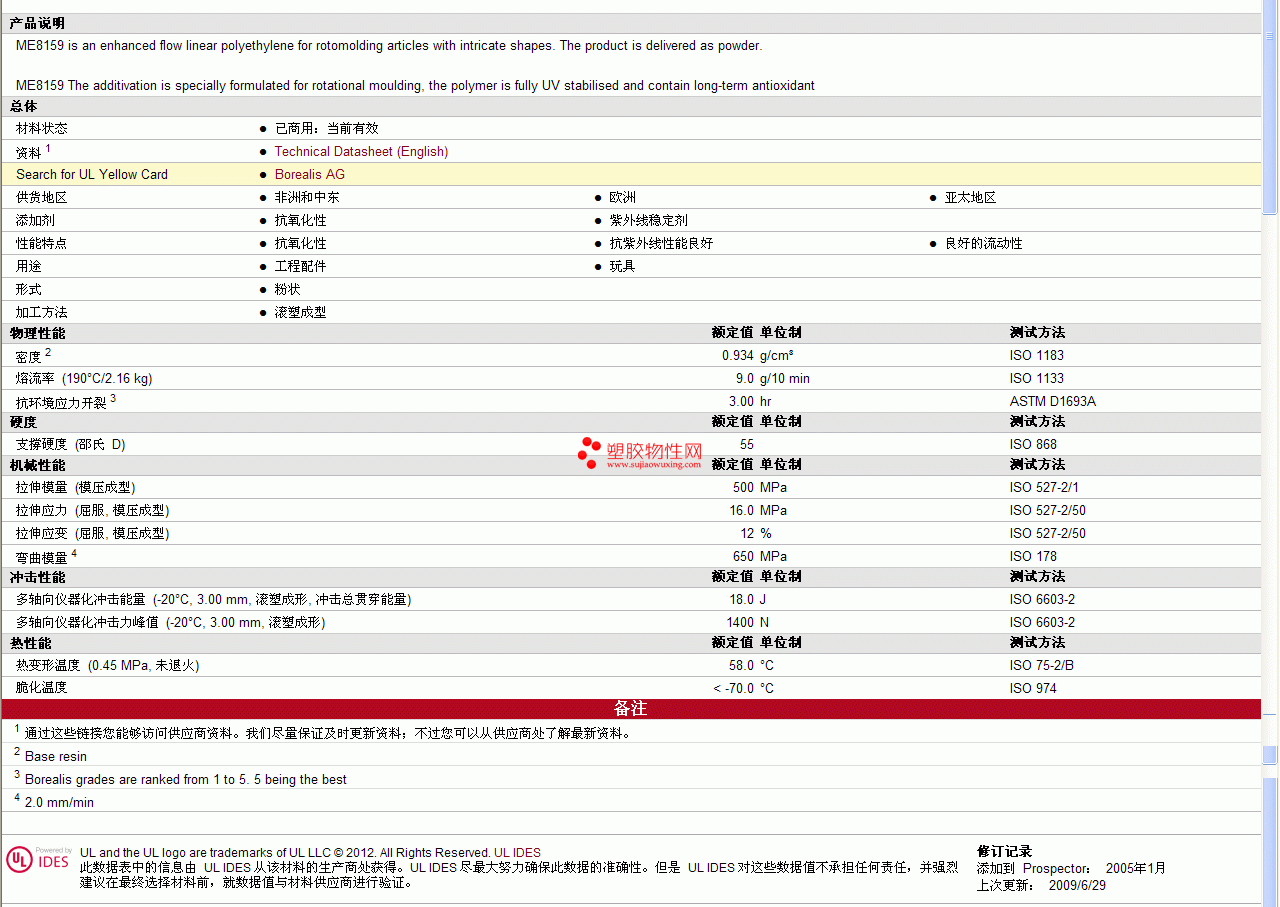
Task: Click the 非洲和中东 region entry
Action: 307,198
